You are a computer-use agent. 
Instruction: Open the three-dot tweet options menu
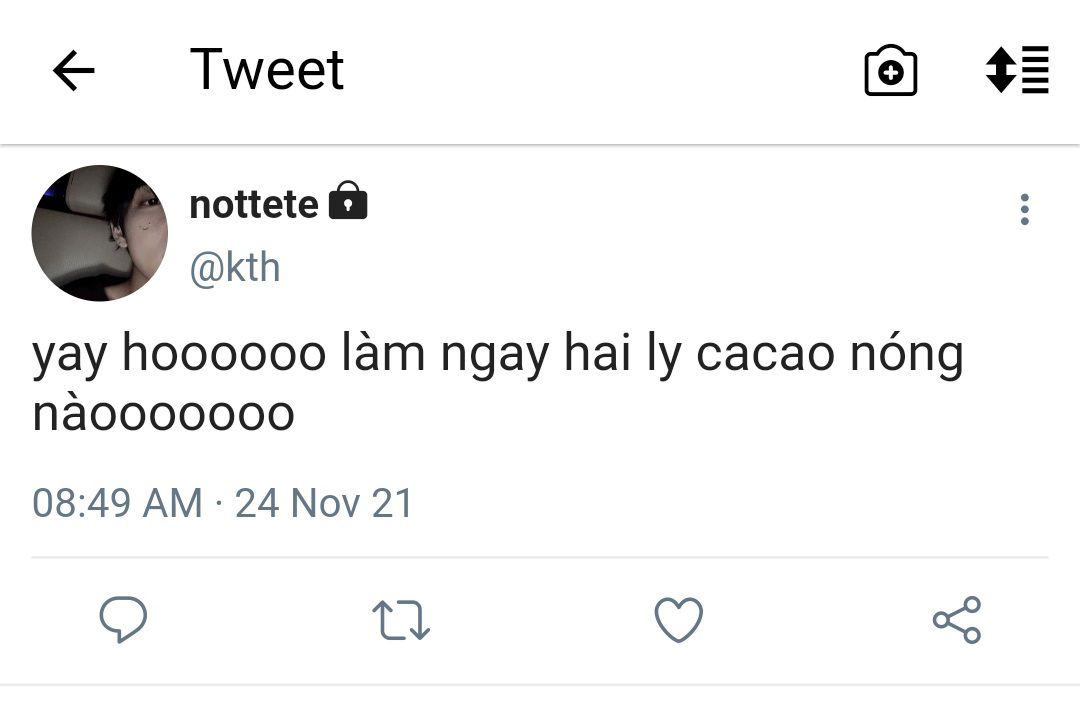(x=1024, y=210)
